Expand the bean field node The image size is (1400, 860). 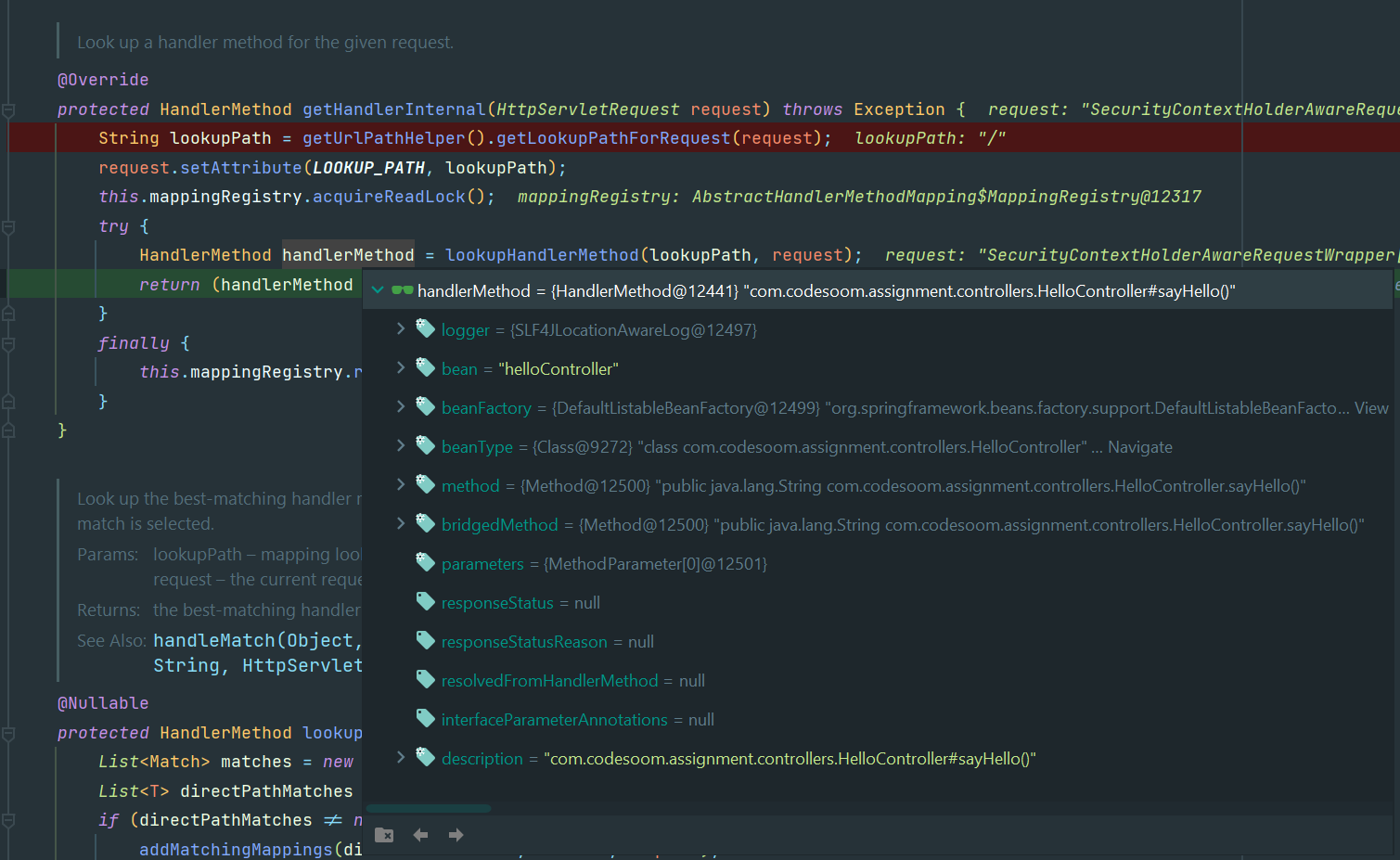[x=401, y=367]
